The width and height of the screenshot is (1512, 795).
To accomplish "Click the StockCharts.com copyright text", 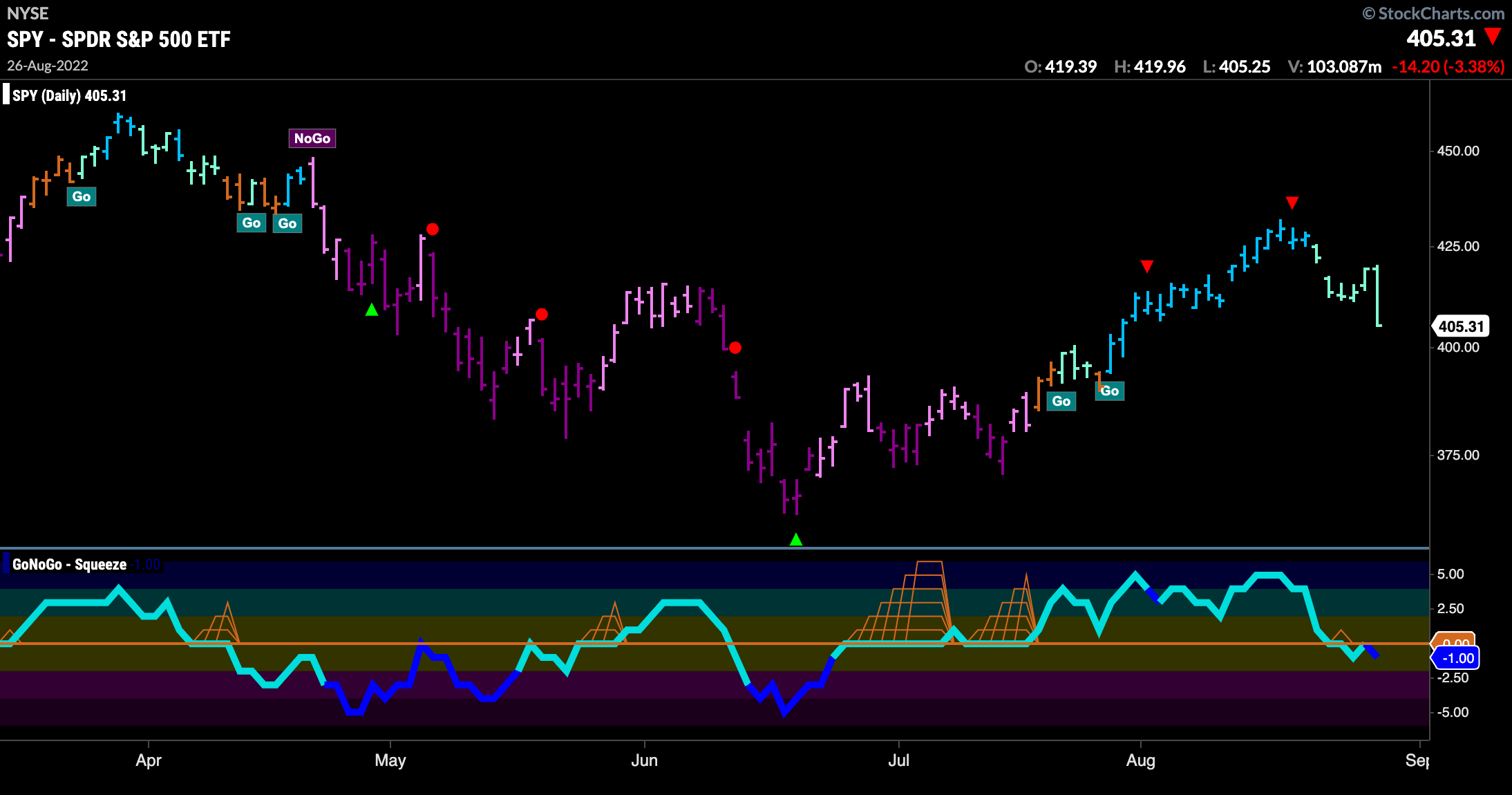I will coord(1433,13).
